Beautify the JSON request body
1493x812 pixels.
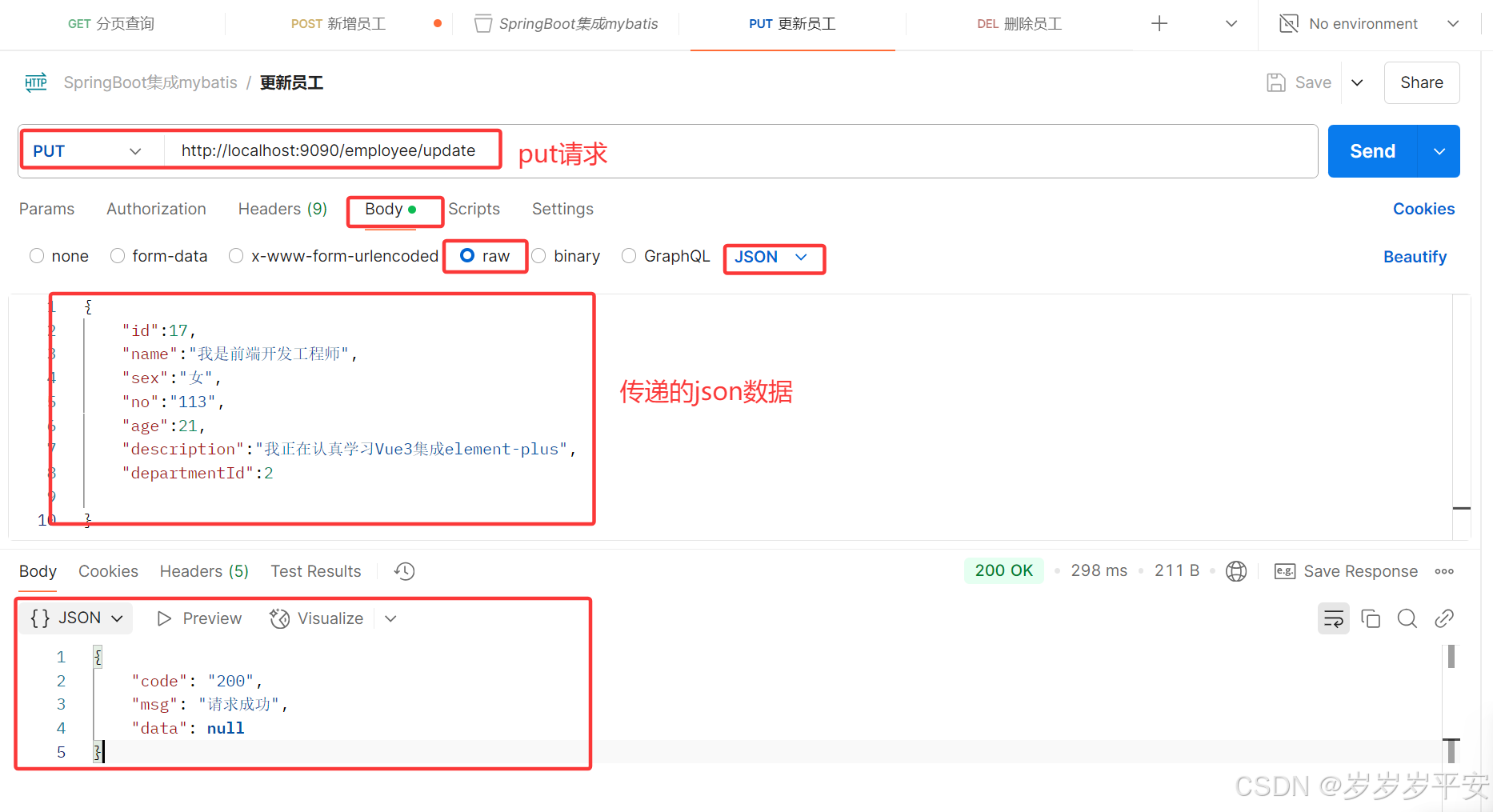pyautogui.click(x=1415, y=256)
